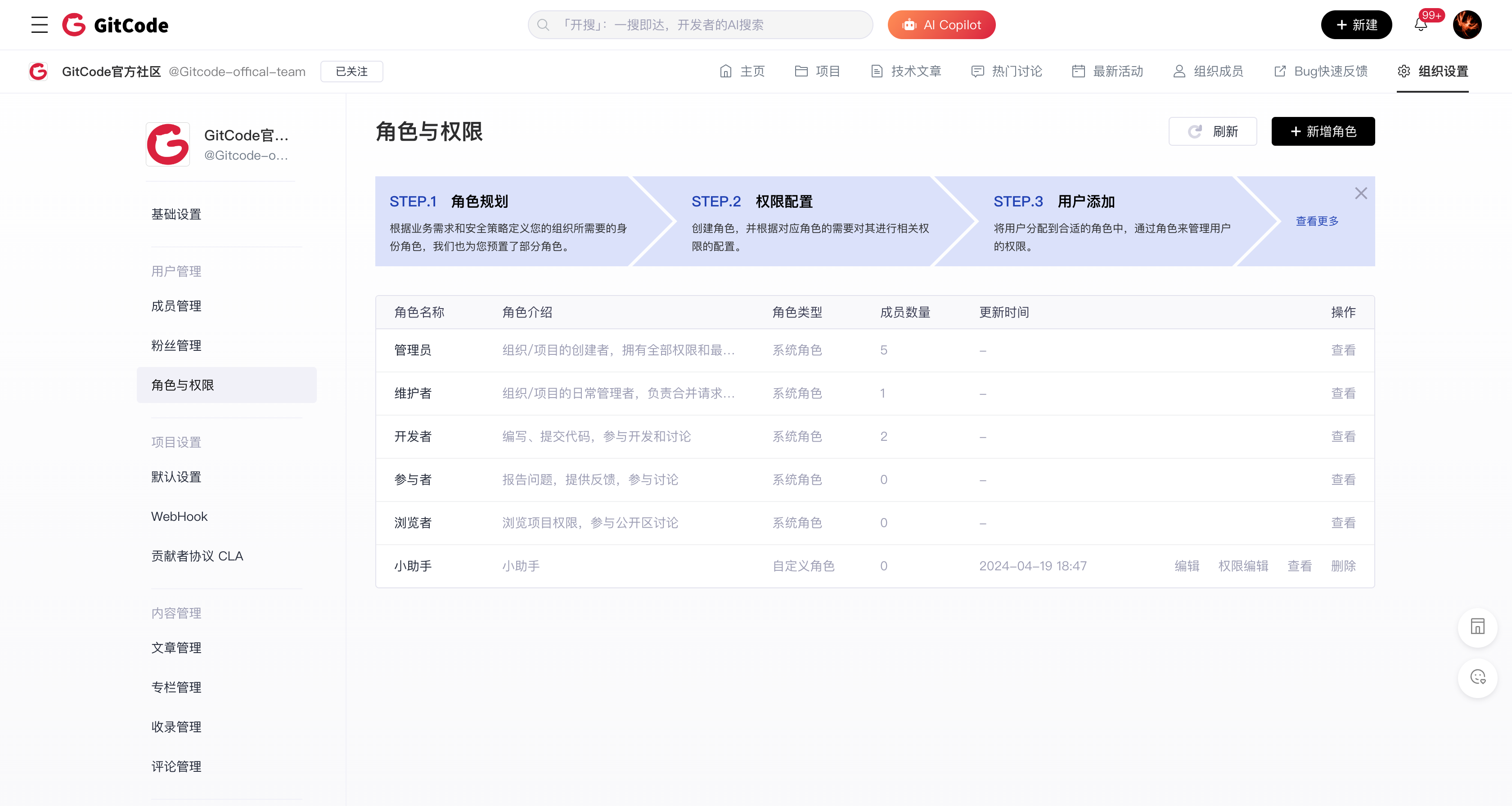Open the notification bell icon

1421,25
